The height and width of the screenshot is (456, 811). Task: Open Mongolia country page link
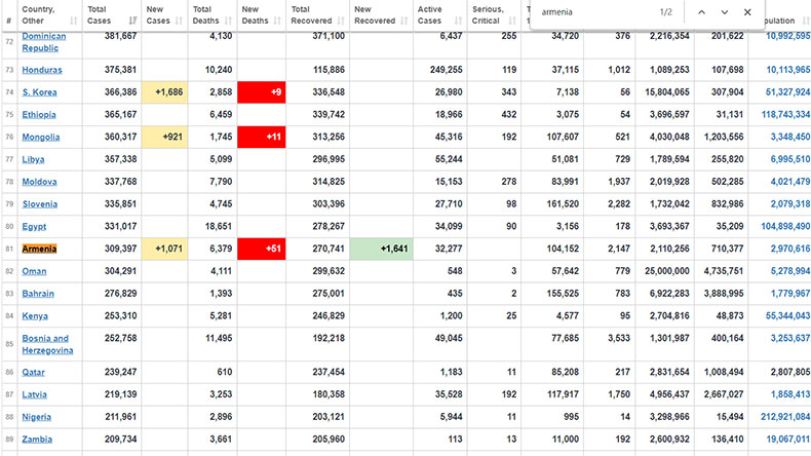(x=41, y=137)
